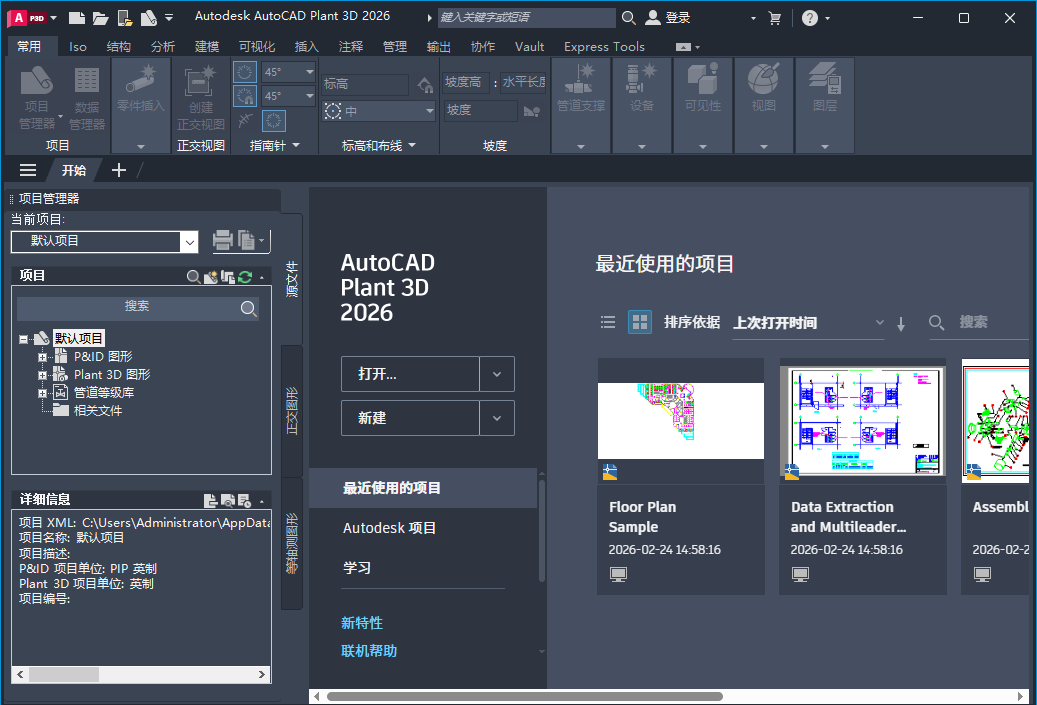The height and width of the screenshot is (705, 1037).
Task: Switch to the 分析 ribbon tab
Action: tap(163, 47)
